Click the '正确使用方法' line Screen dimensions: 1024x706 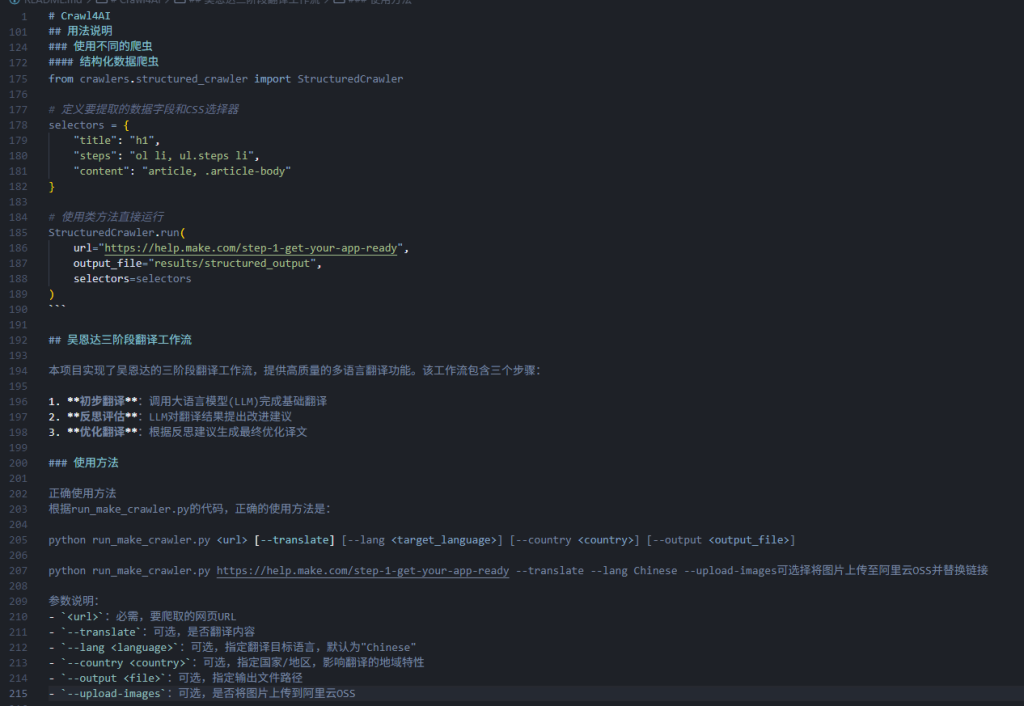pyautogui.click(x=82, y=494)
